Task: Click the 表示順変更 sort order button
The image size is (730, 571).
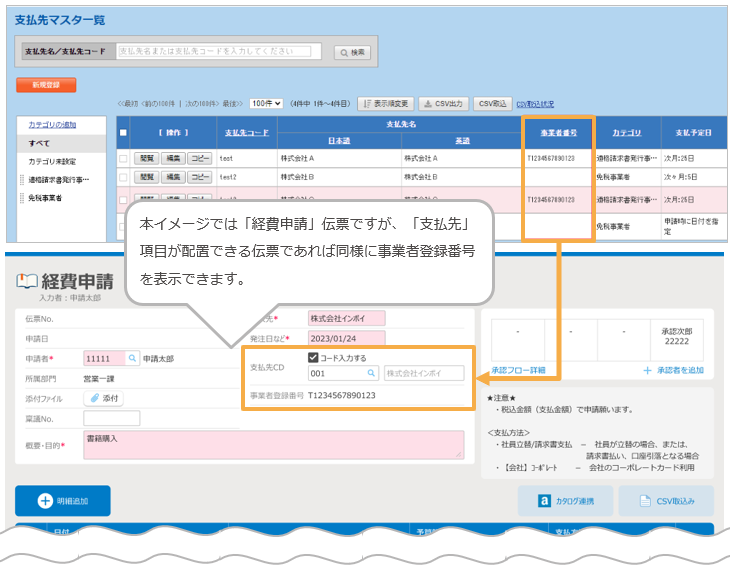Action: click(x=385, y=103)
